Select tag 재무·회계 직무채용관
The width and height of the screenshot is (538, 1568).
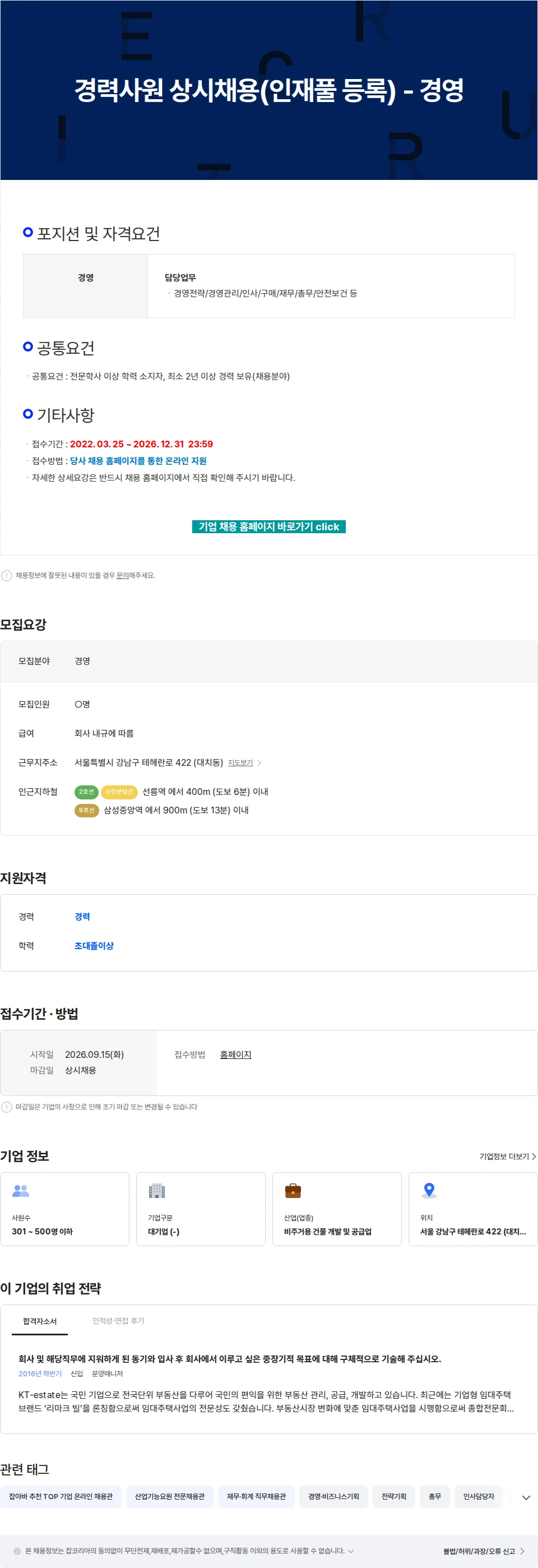pos(256,1497)
